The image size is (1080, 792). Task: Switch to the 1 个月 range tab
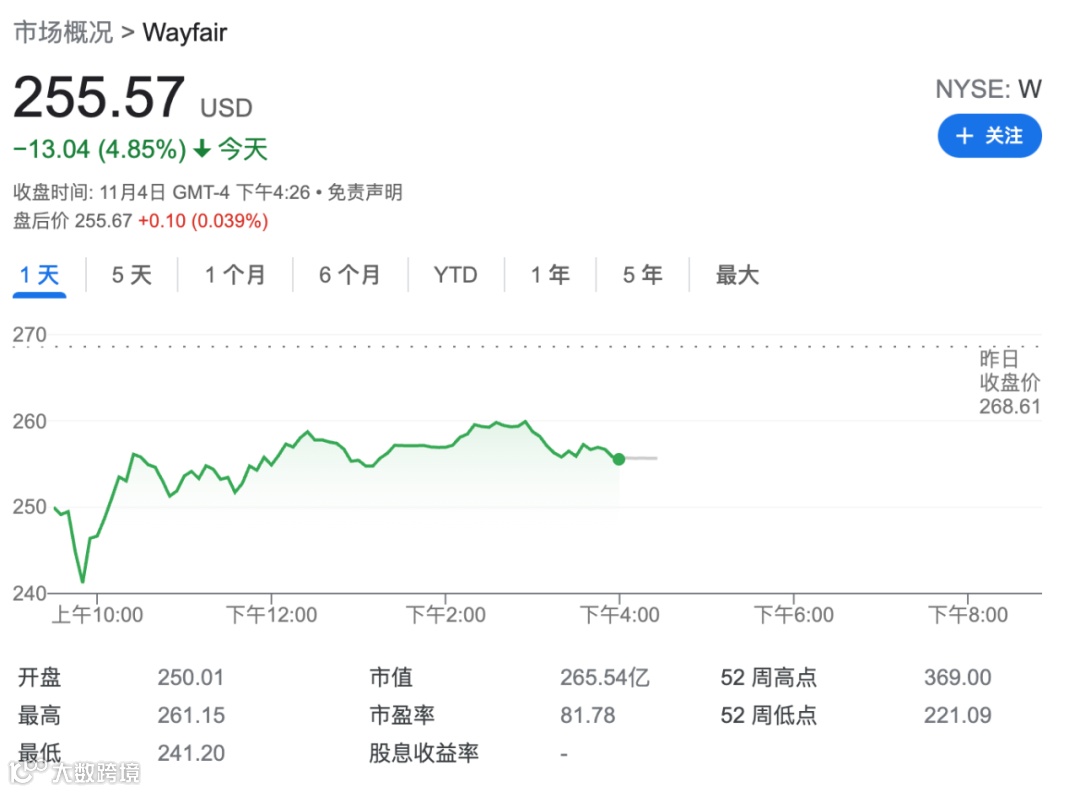[x=235, y=275]
